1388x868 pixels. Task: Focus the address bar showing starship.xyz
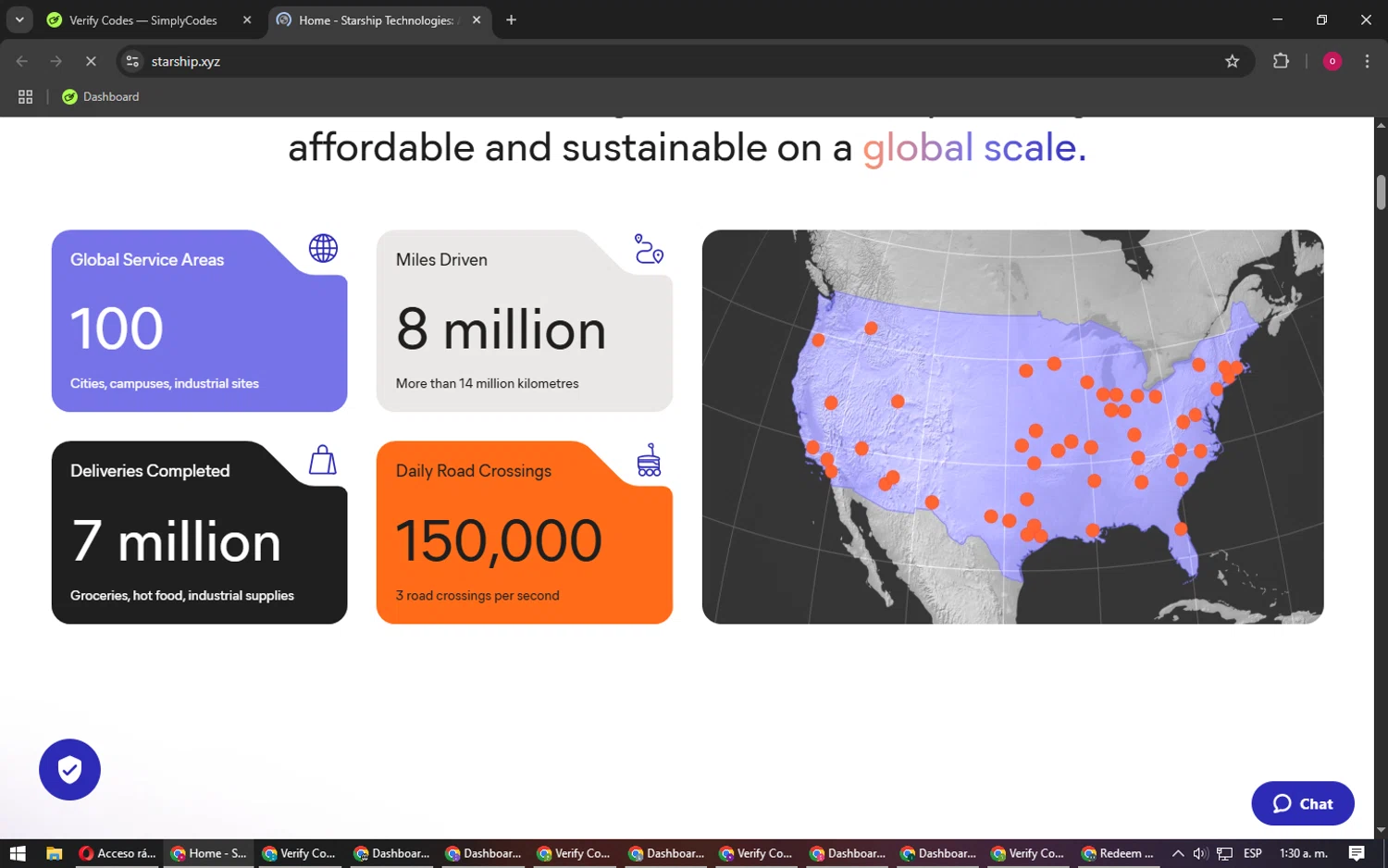pyautogui.click(x=685, y=61)
